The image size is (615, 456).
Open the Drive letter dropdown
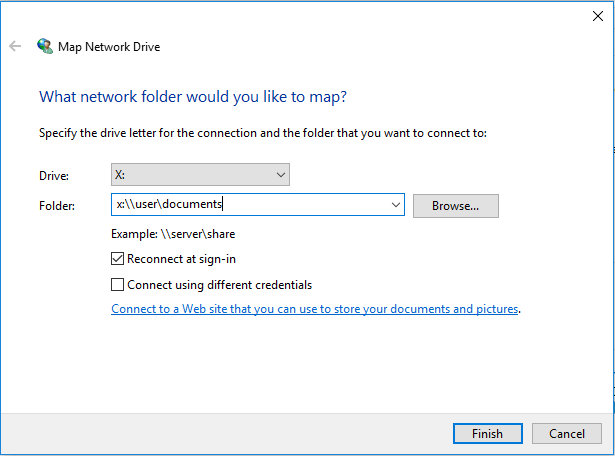coord(200,174)
